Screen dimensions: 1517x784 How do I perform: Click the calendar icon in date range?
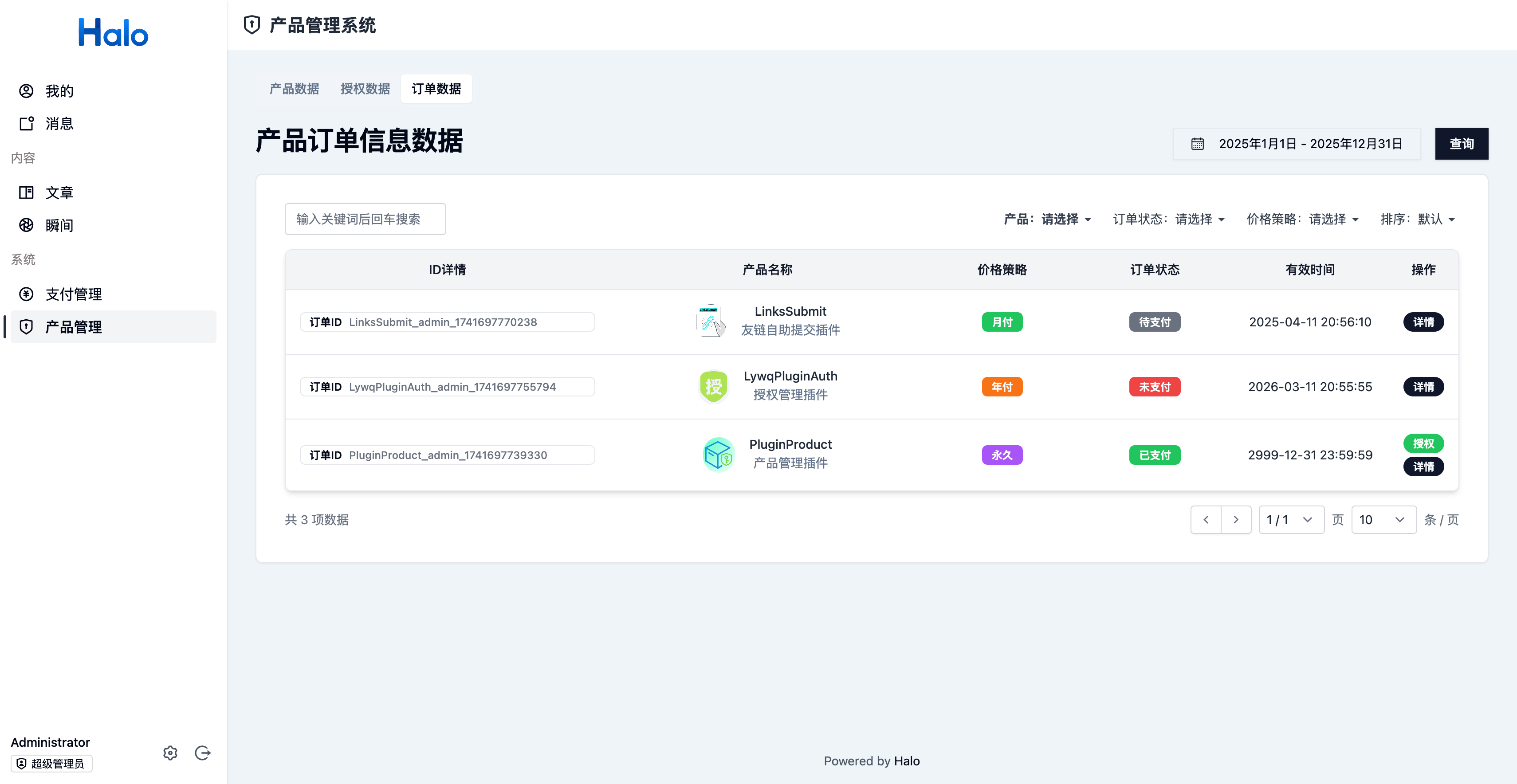click(x=1197, y=144)
